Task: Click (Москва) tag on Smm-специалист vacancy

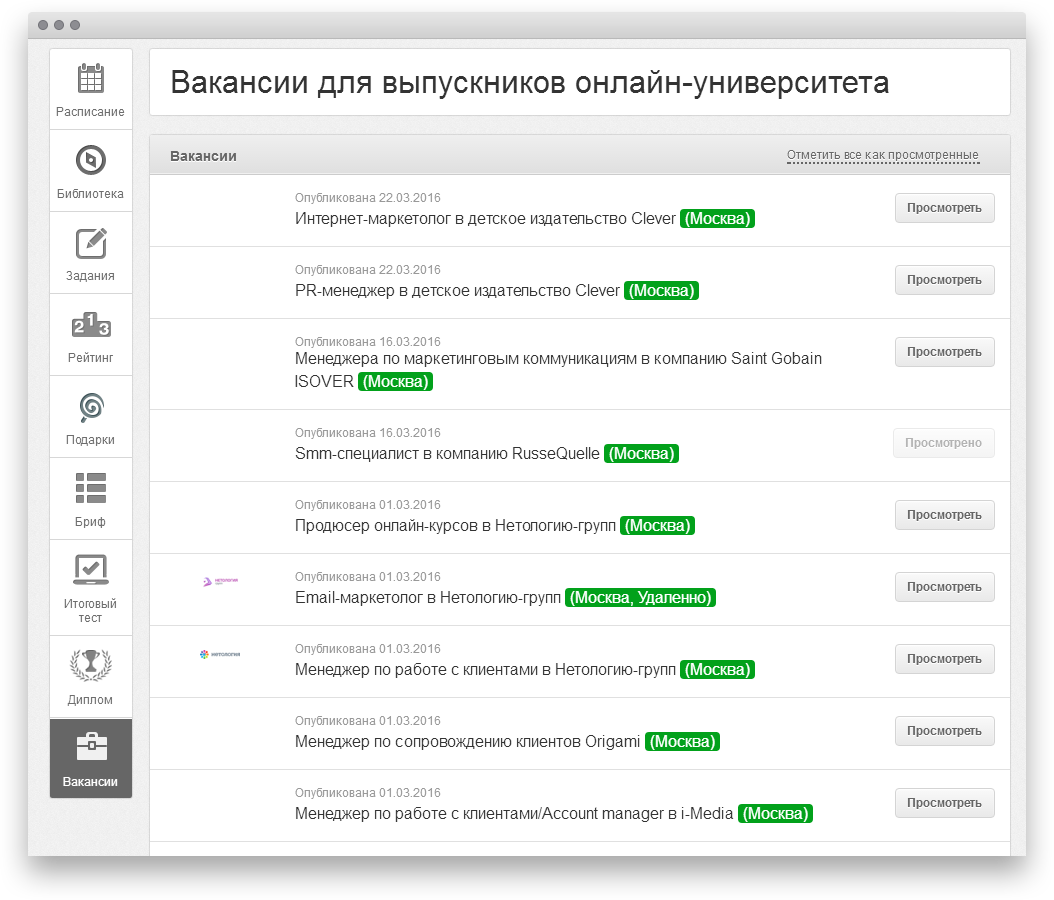Action: pyautogui.click(x=641, y=454)
